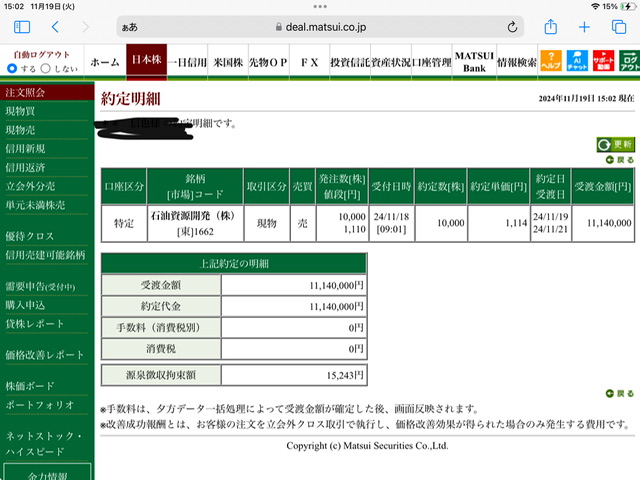Screen dimensions: 640x480
Task: Open 信用売建可能銘柄 in the sidebar
Action: pos(47,255)
